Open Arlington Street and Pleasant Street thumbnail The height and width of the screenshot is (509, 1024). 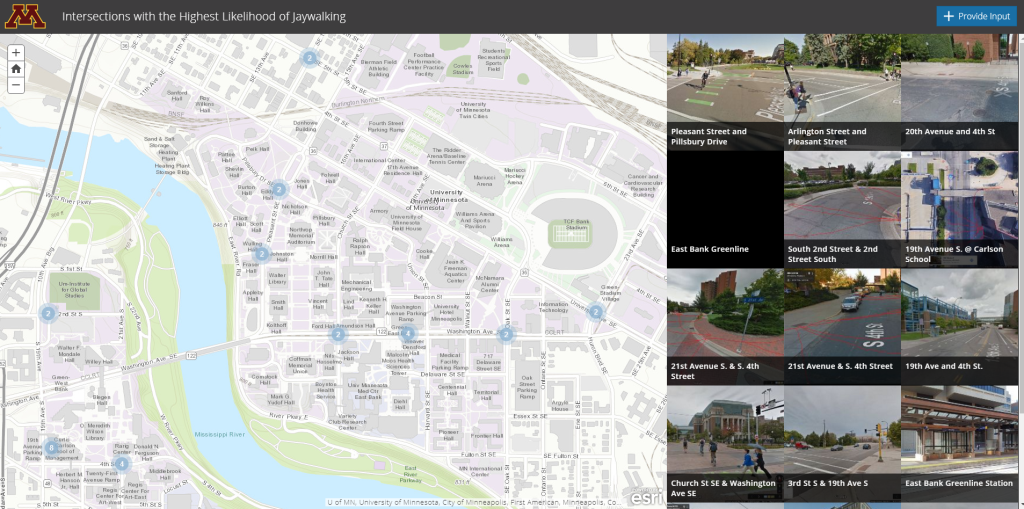point(842,92)
